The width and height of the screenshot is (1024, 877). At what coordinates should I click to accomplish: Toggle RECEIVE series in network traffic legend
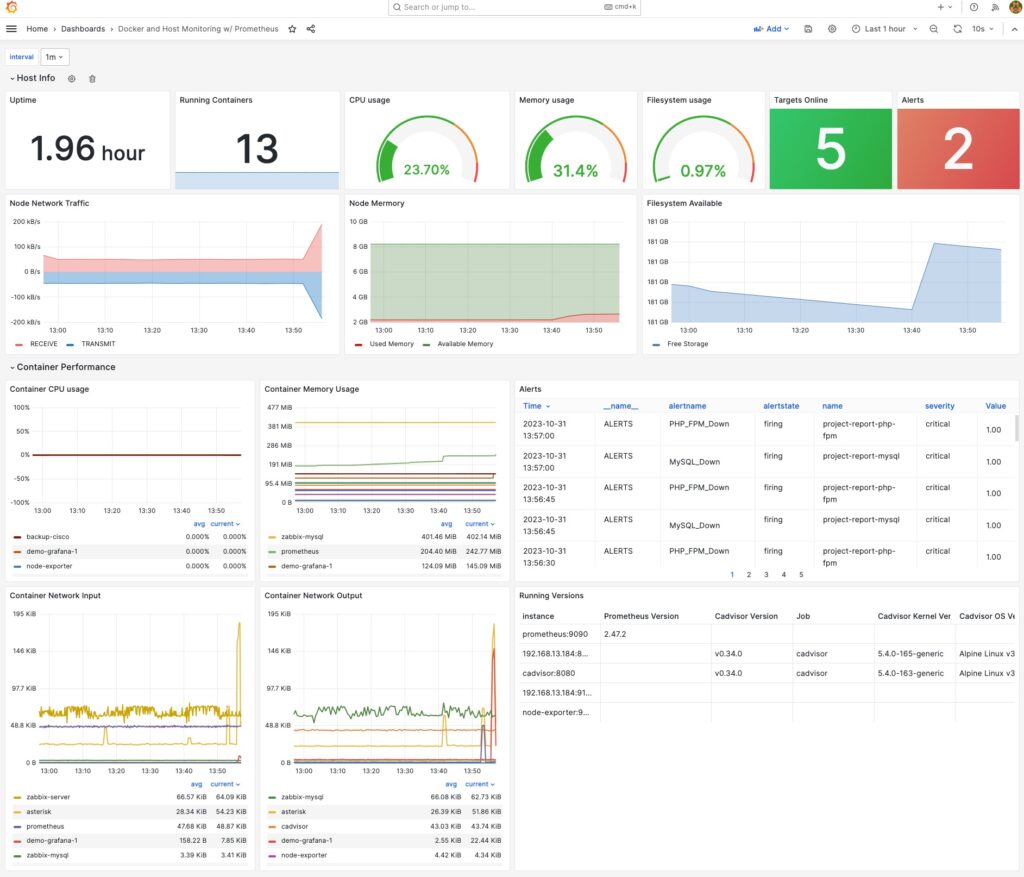click(x=43, y=343)
